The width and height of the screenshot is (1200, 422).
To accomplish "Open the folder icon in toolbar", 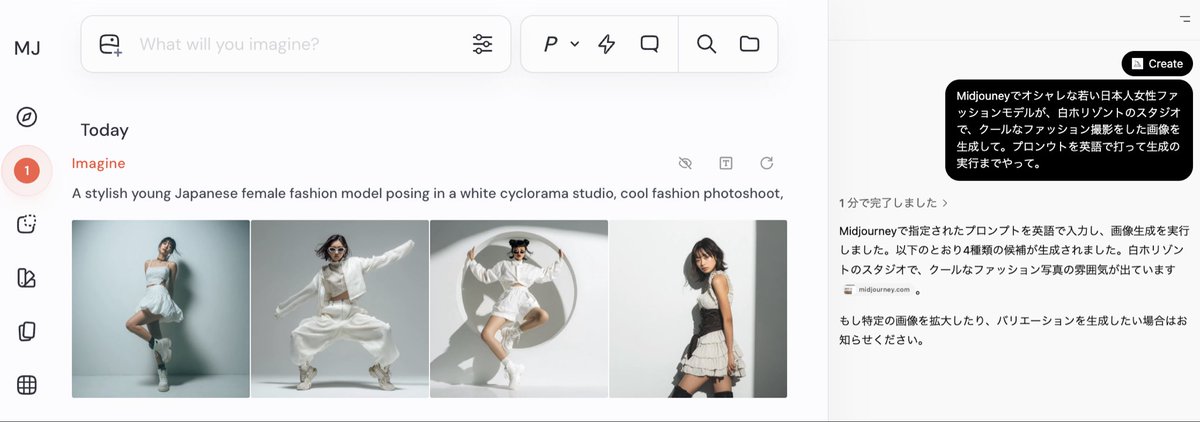I will point(749,44).
